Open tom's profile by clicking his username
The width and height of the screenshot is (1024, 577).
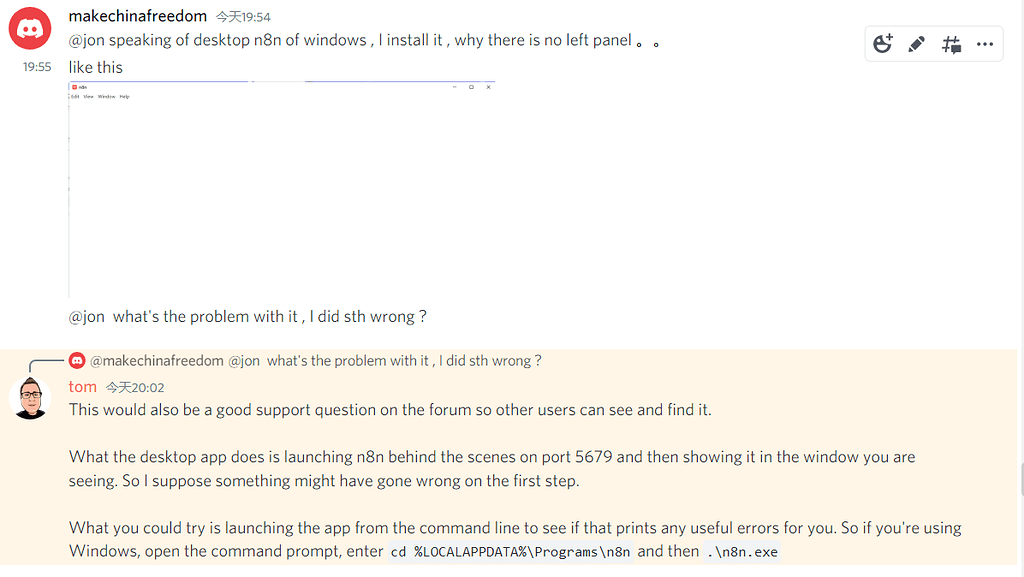pos(82,386)
